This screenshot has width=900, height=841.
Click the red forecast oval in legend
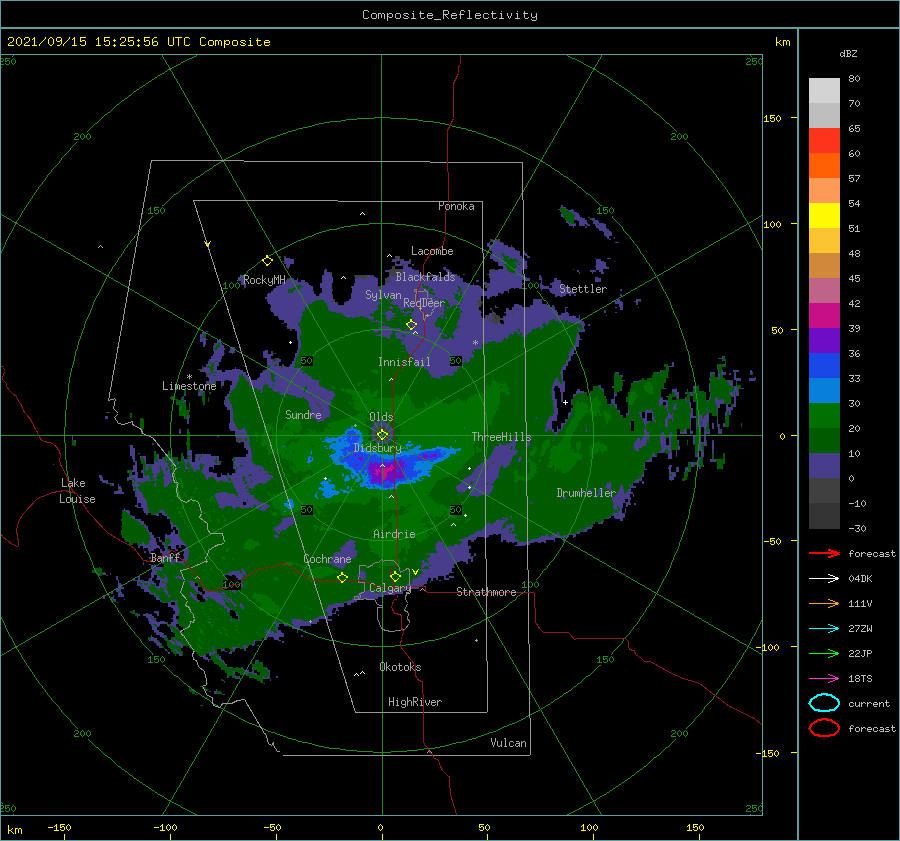point(824,728)
